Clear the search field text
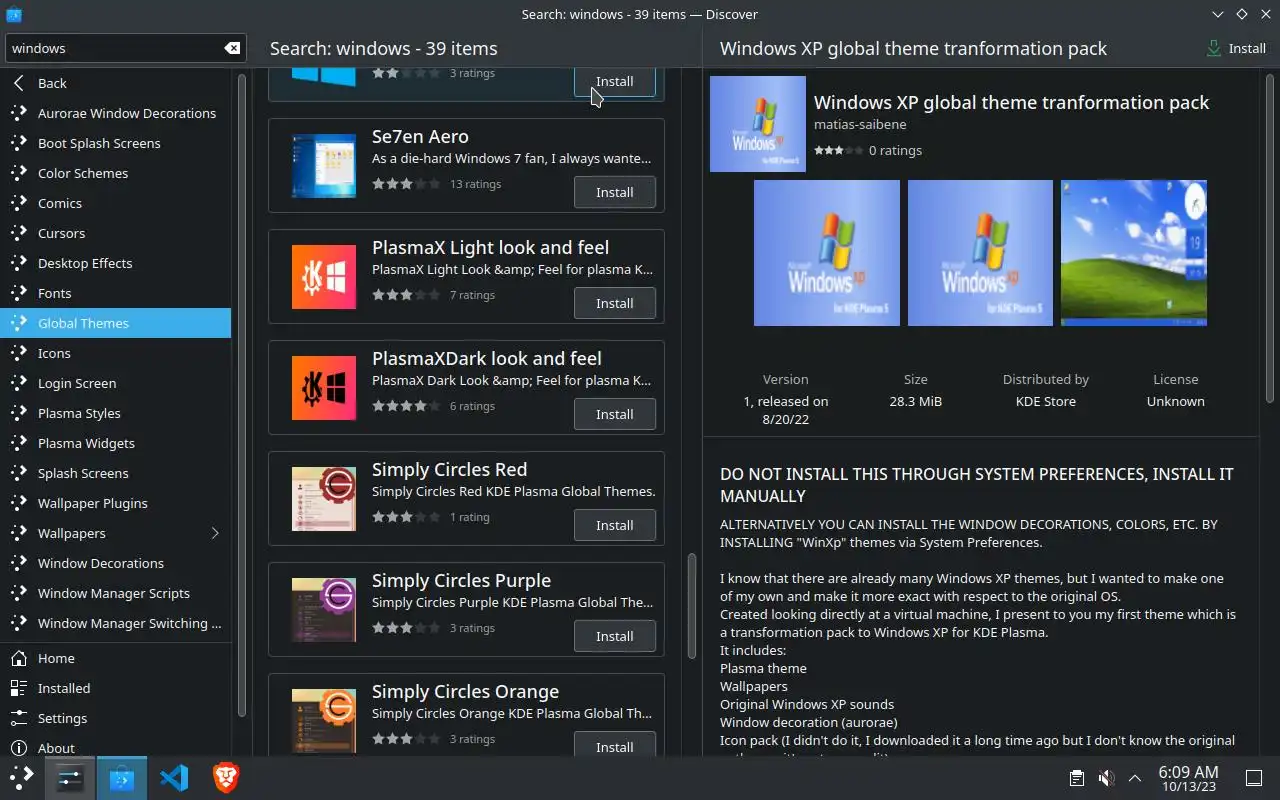Screen dimensions: 1280x800 [x=232, y=48]
